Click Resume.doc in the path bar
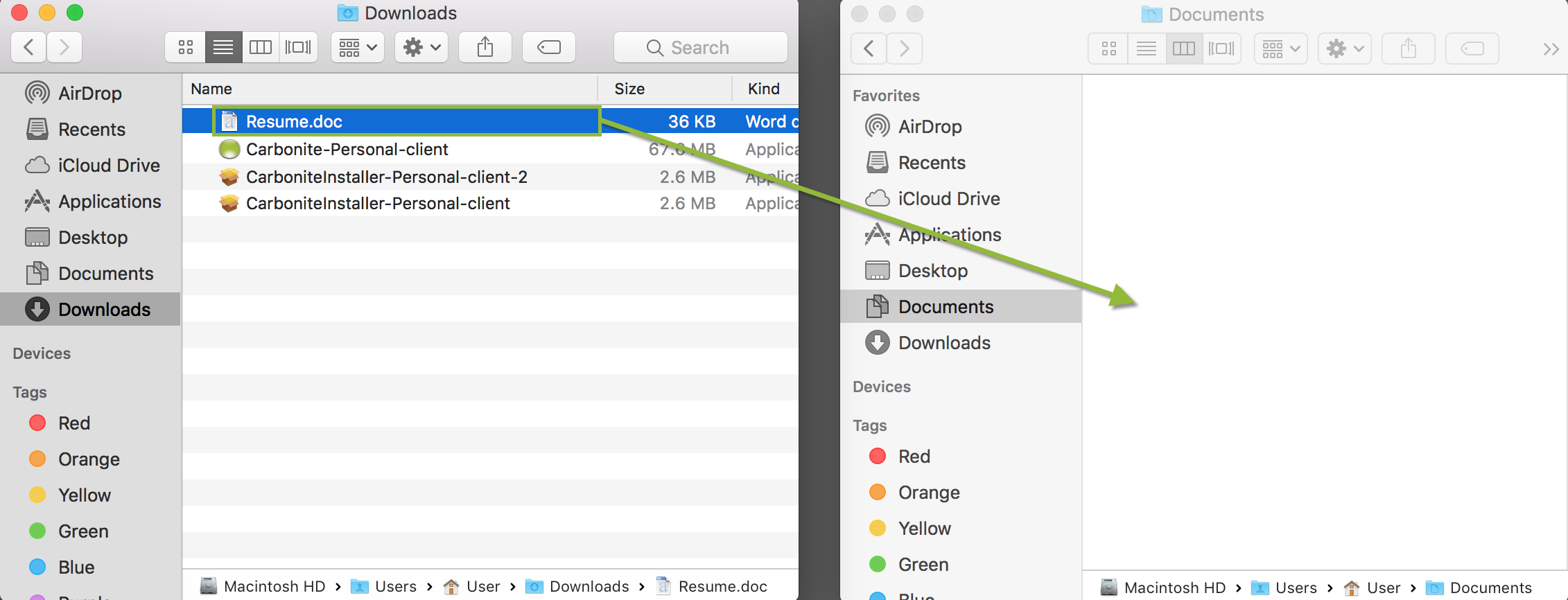This screenshot has width=1568, height=600. pos(711,586)
